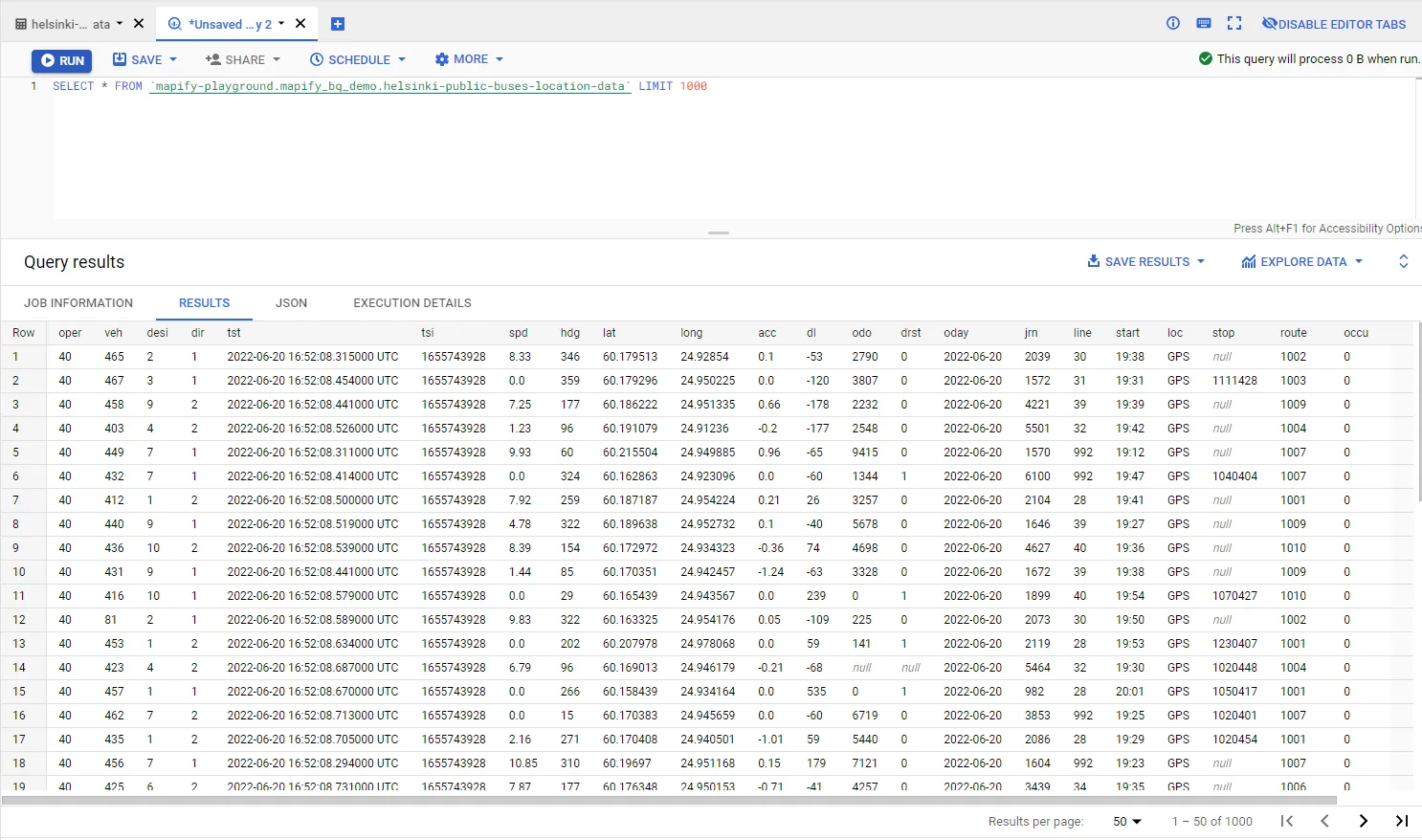Click the MORE gear icon
This screenshot has height=840, width=1422.
441,59
